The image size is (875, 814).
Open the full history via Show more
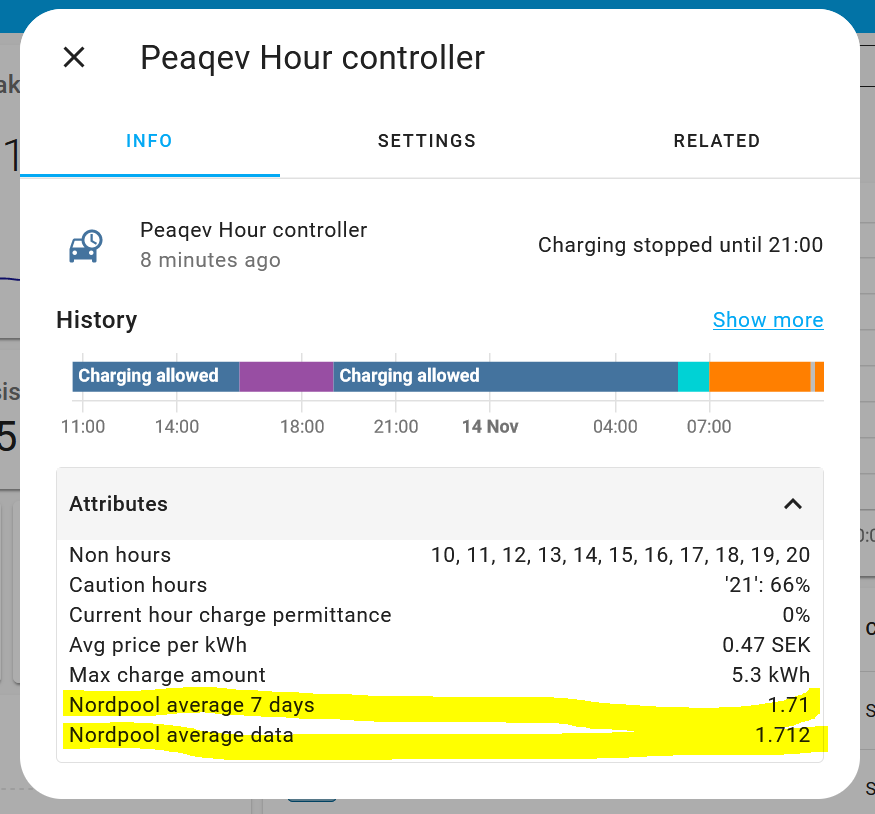click(768, 320)
